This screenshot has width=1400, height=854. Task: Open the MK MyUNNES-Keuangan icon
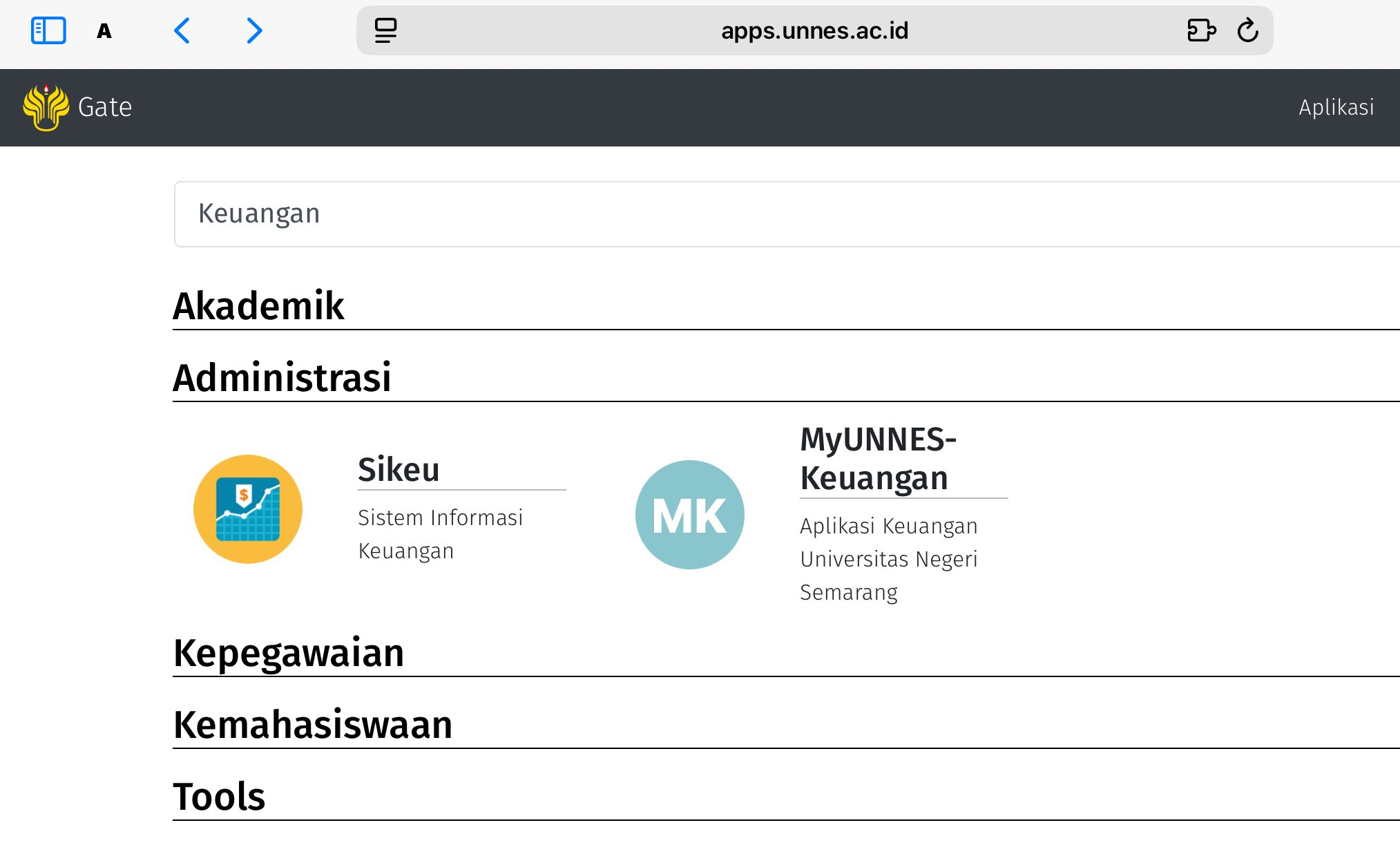tap(689, 515)
